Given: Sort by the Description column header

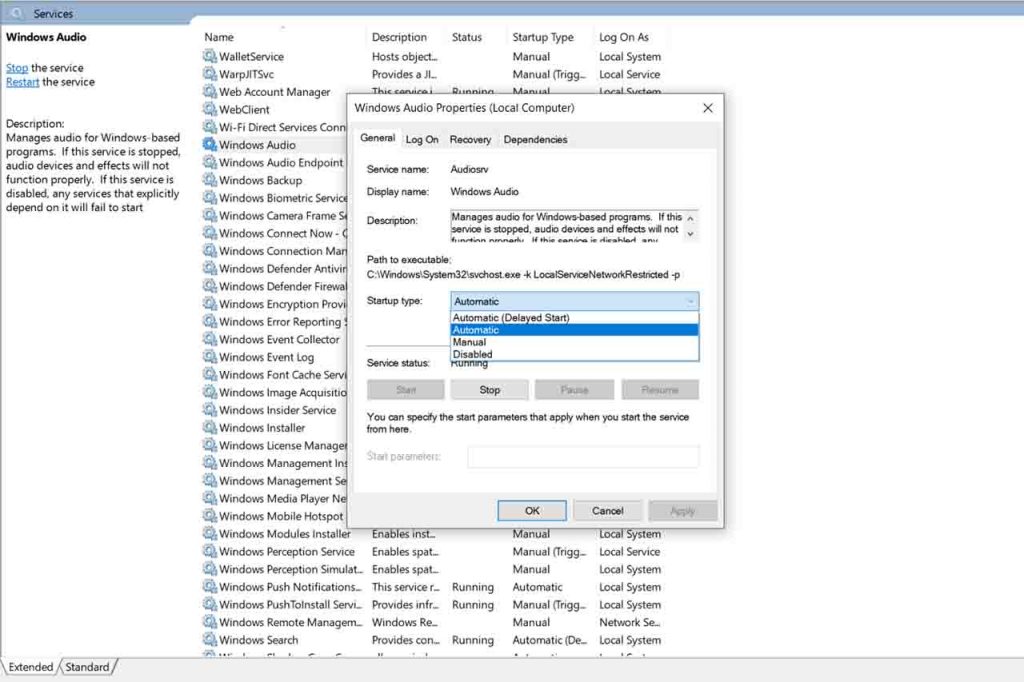Looking at the screenshot, I should click(399, 37).
